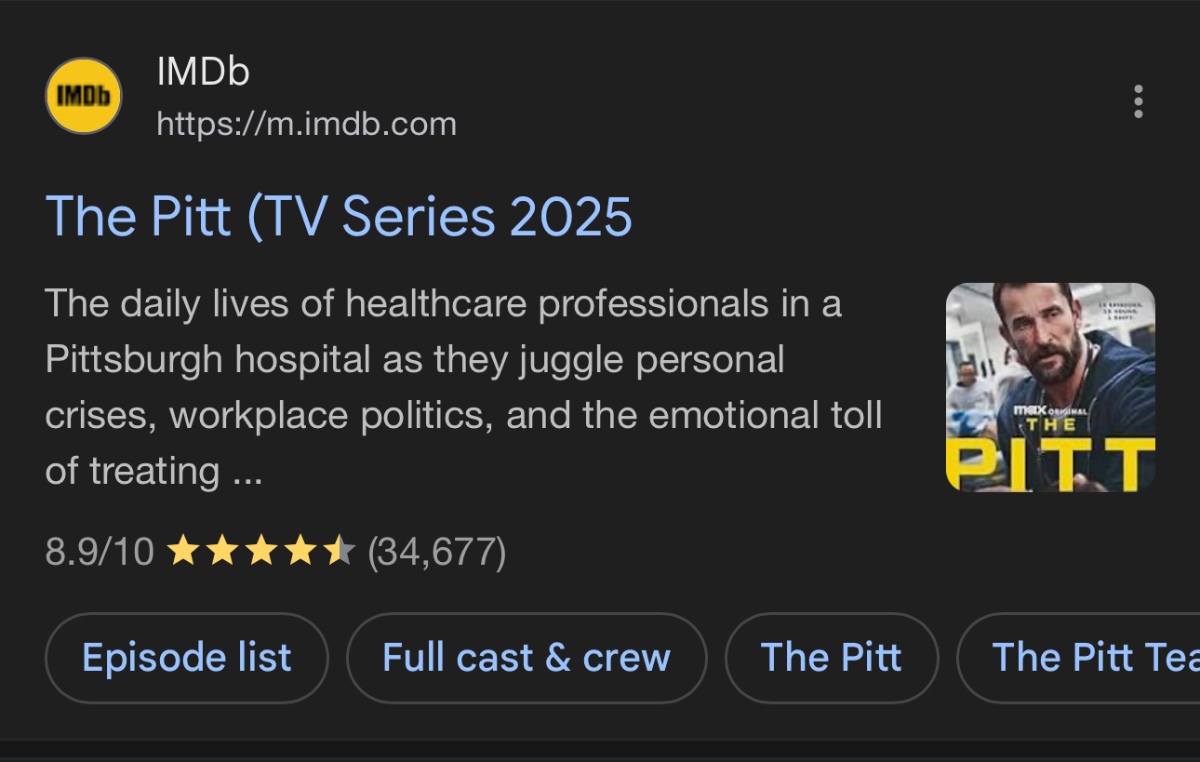This screenshot has height=762, width=1200.
Task: Open The Pitt (TV Series 2025 title link
Action: pyautogui.click(x=339, y=215)
